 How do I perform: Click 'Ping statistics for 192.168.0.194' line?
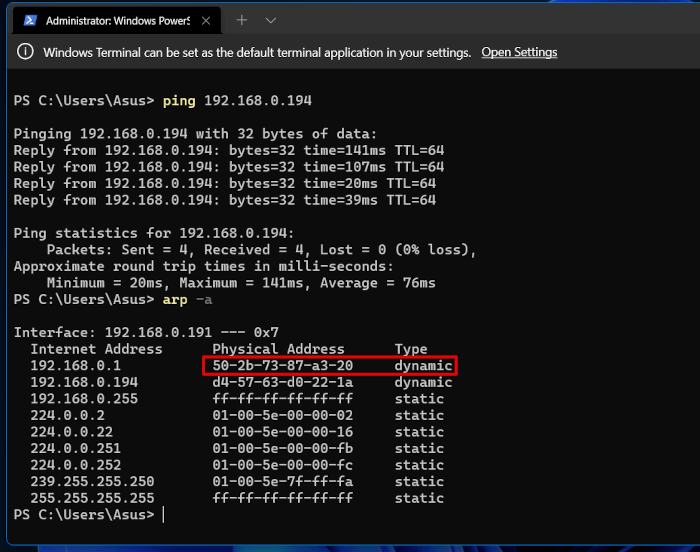coord(154,233)
